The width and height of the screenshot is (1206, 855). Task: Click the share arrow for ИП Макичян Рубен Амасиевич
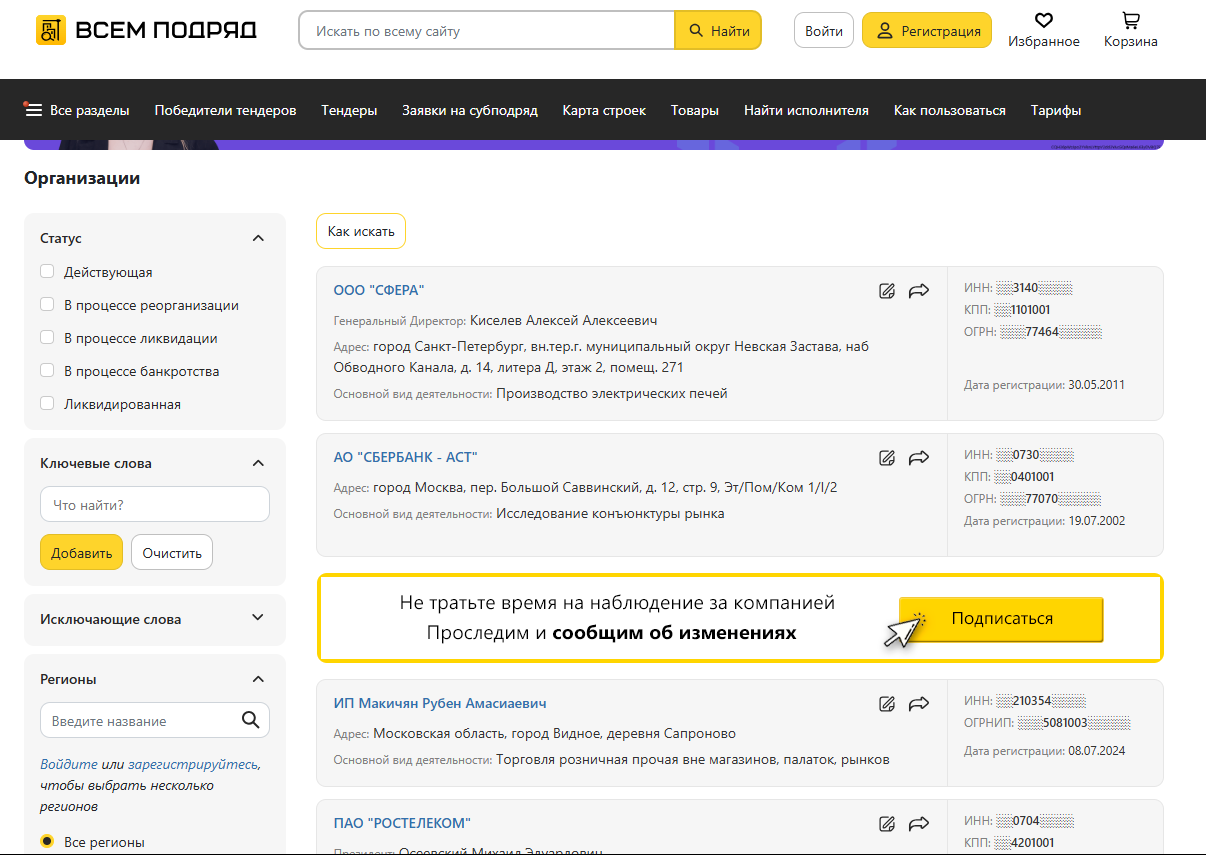click(918, 704)
